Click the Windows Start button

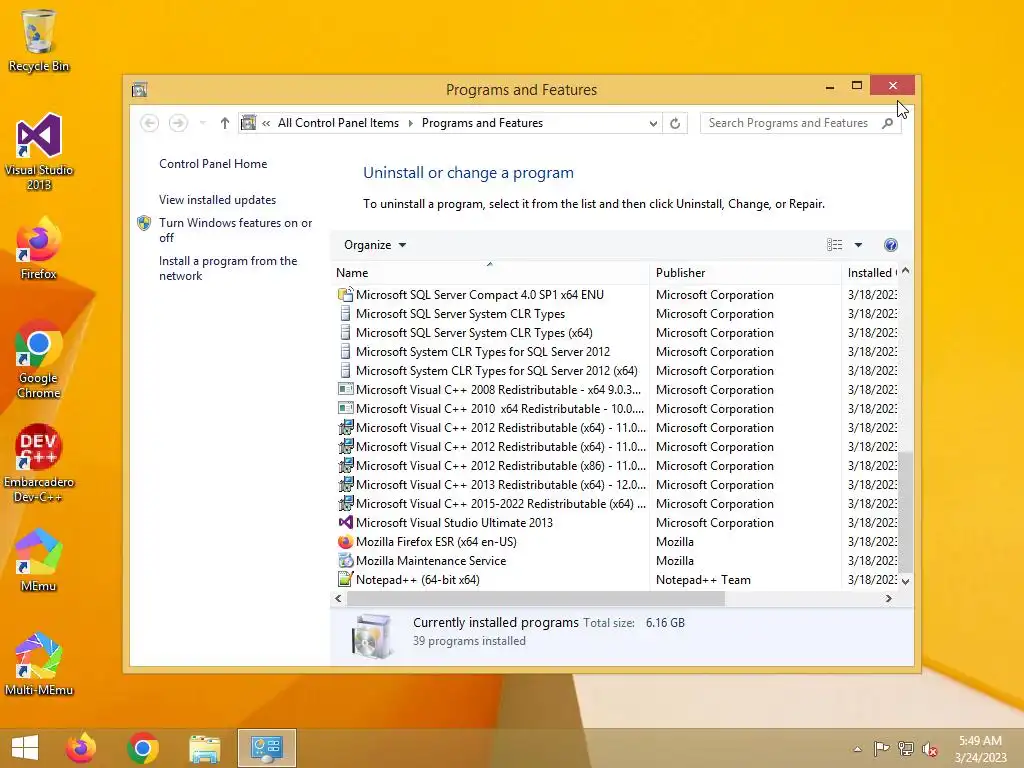point(25,748)
